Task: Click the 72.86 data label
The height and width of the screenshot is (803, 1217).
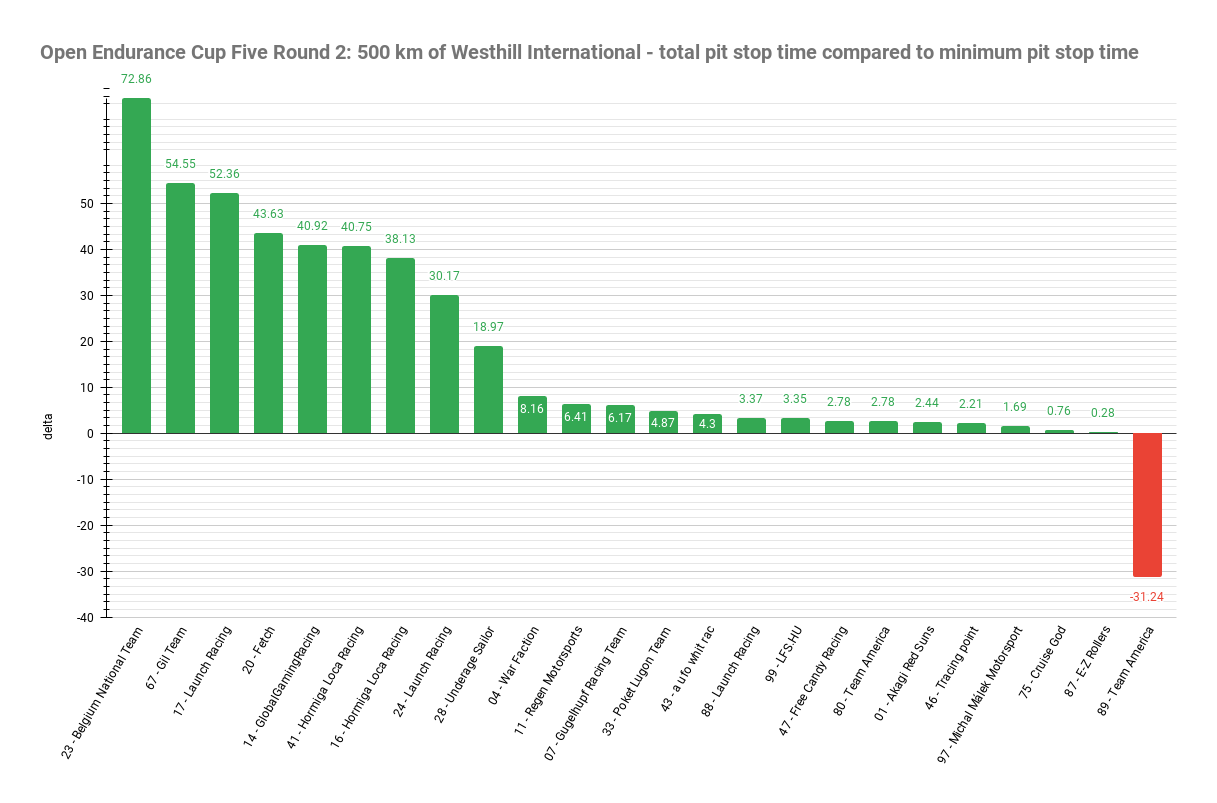Action: pyautogui.click(x=136, y=78)
